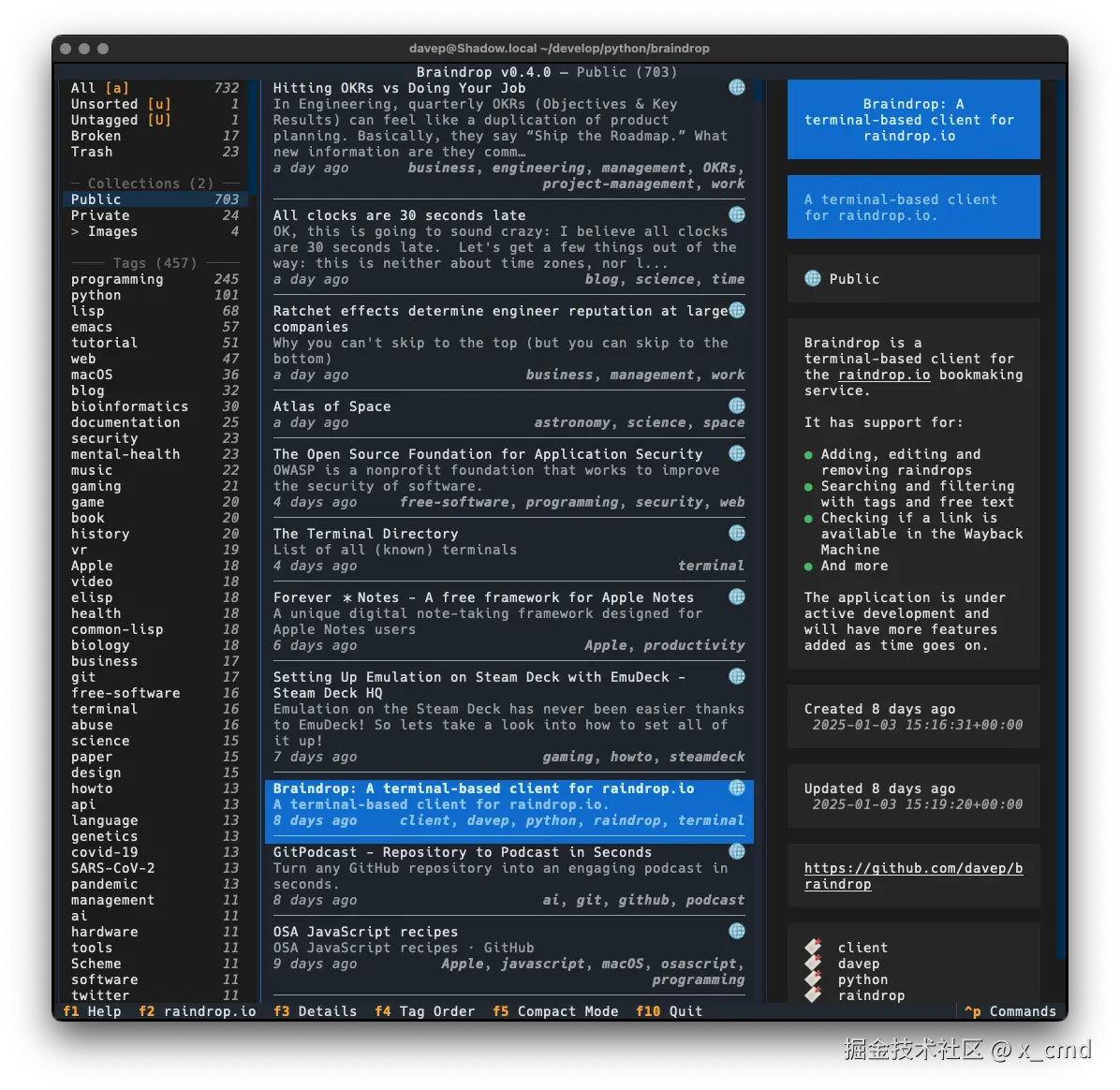Click globe icon on Forever Notes entry

point(736,597)
